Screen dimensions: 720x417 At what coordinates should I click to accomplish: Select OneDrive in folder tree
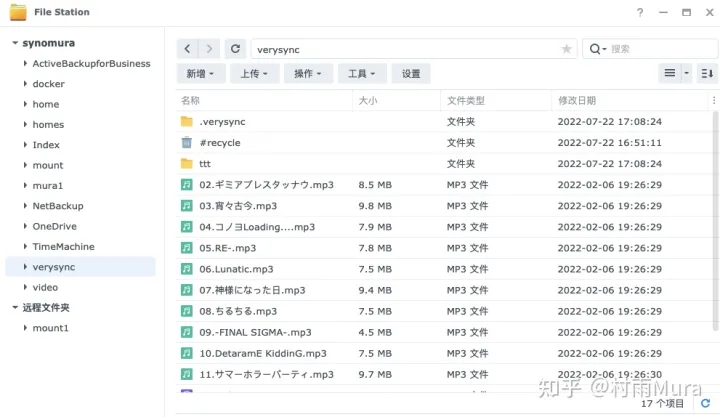point(55,226)
